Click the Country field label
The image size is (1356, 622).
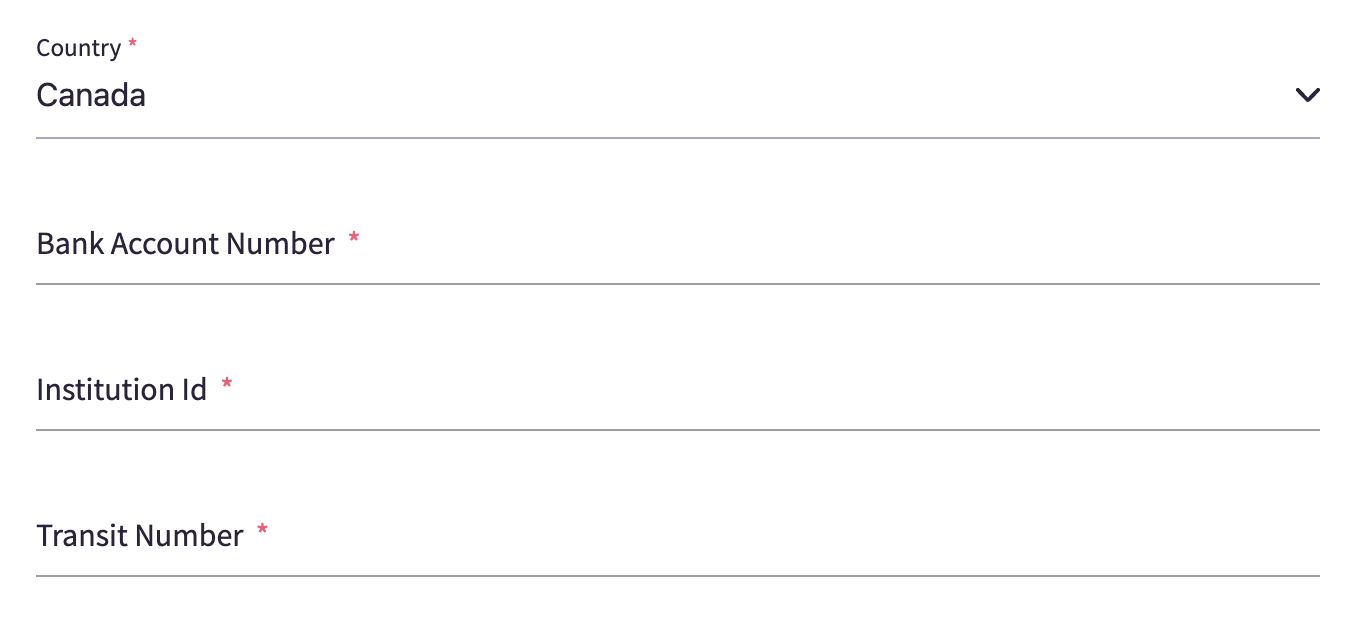pos(78,48)
